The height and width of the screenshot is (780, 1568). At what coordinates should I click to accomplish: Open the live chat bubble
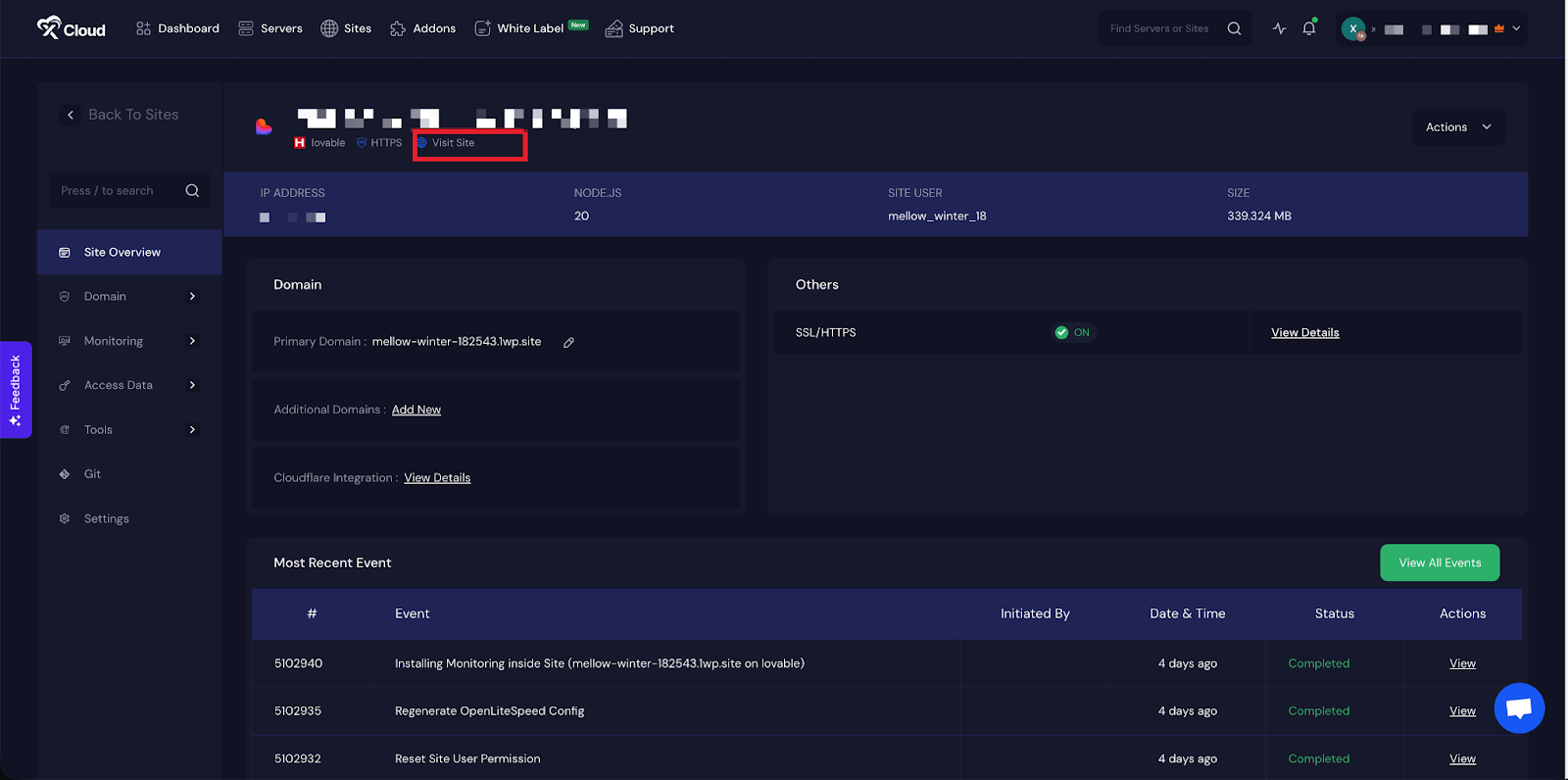(1519, 707)
